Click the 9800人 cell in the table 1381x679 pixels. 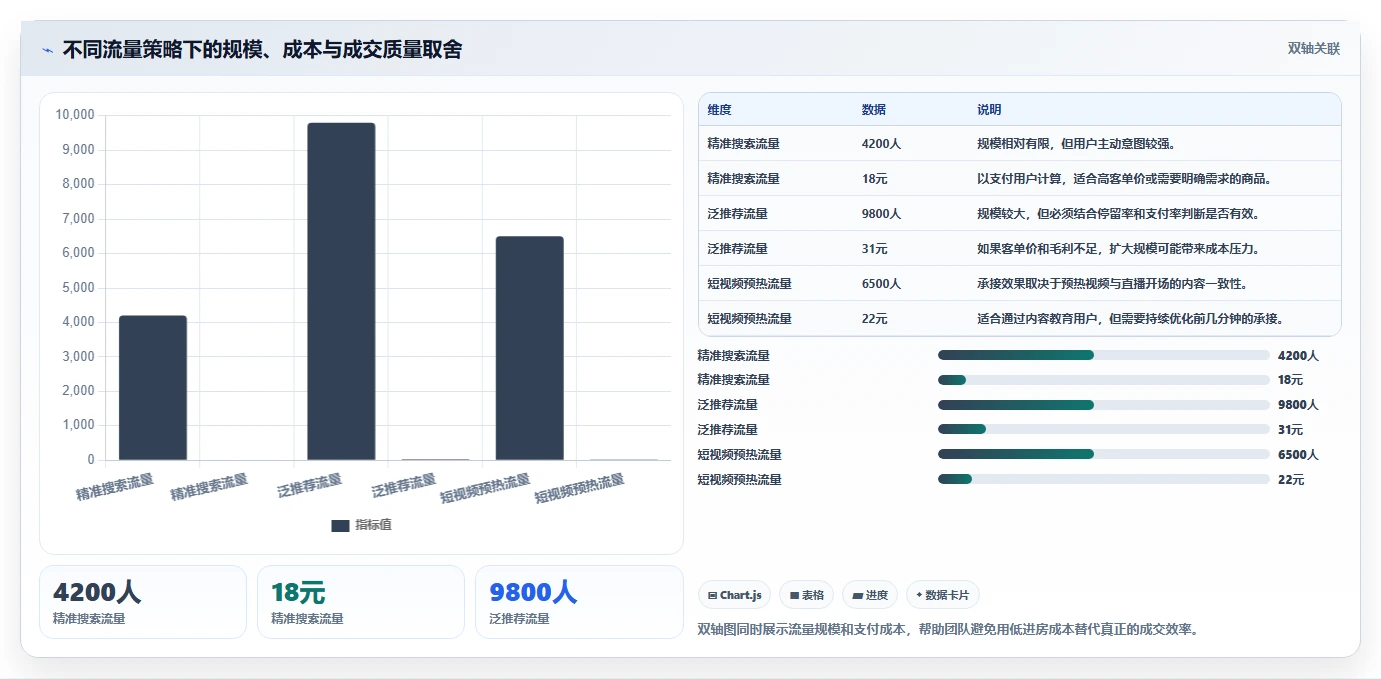coord(881,214)
